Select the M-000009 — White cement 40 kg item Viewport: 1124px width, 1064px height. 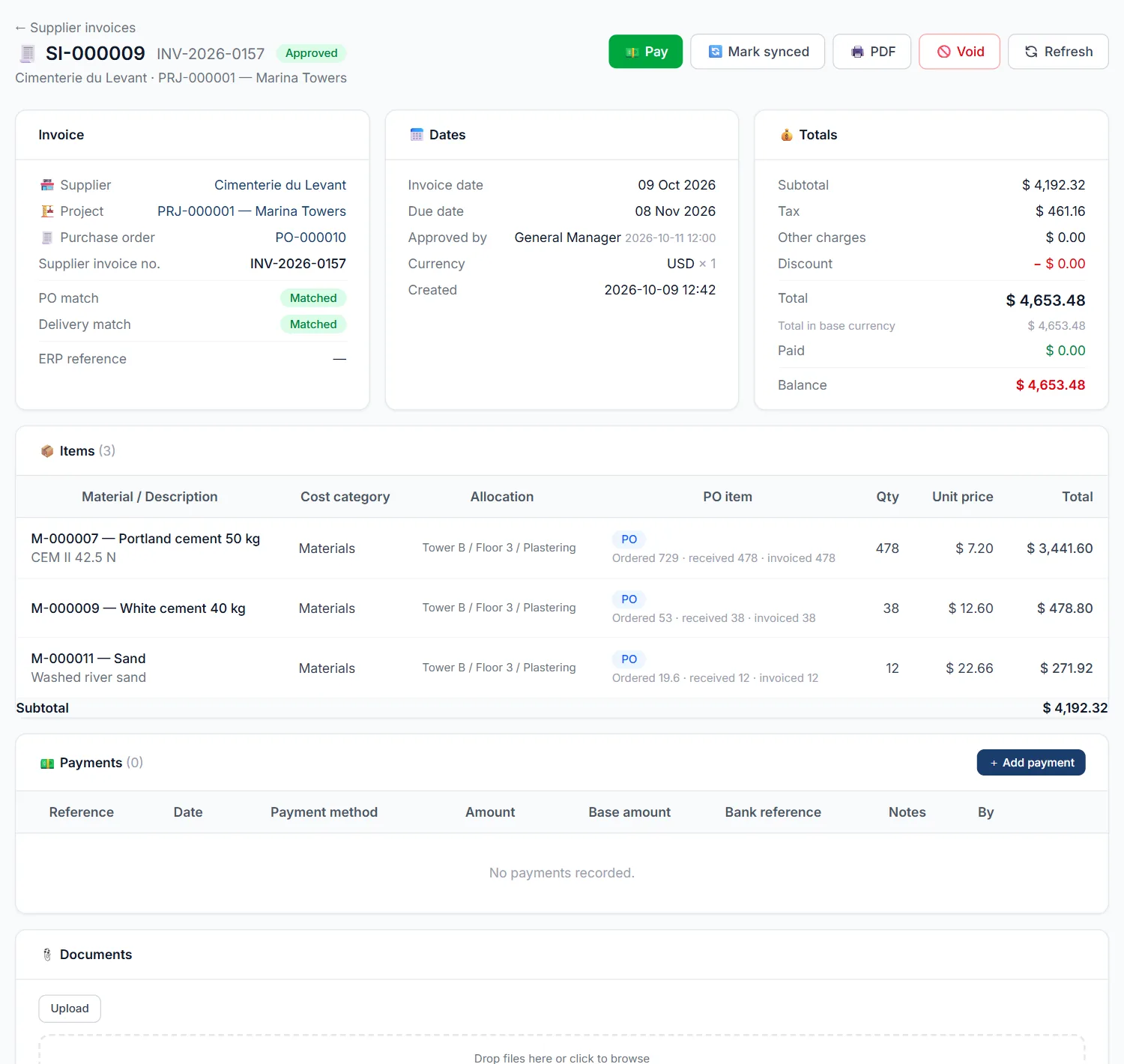click(x=138, y=608)
